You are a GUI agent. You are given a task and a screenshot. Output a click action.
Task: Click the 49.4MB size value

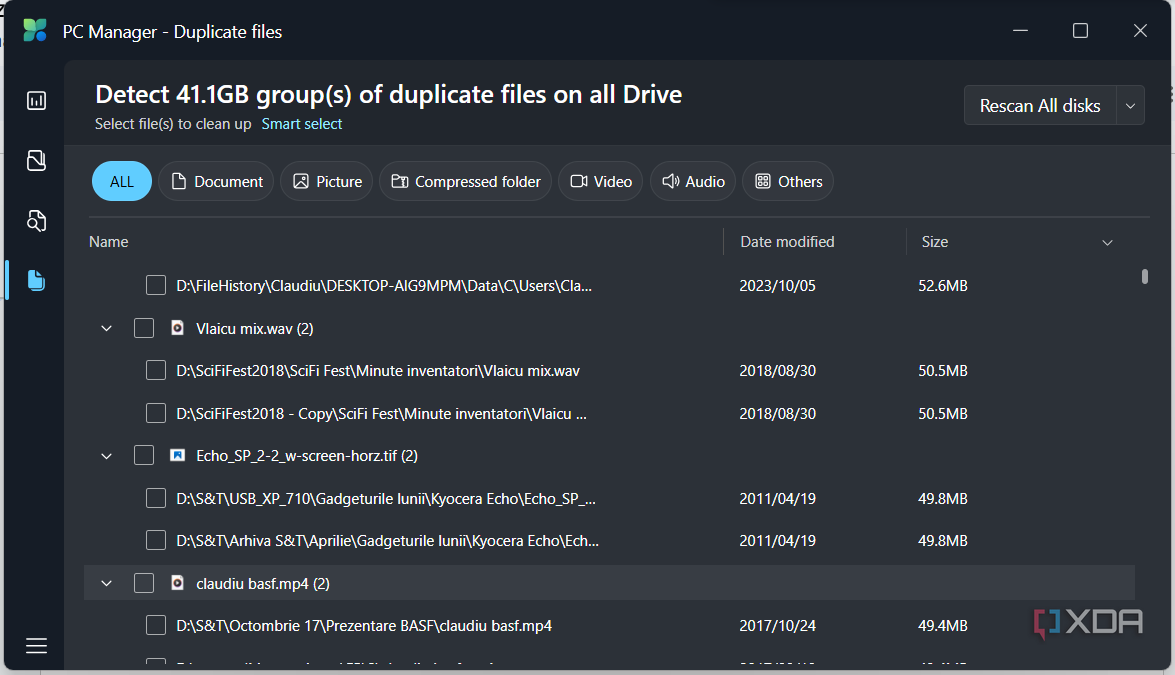[943, 626]
